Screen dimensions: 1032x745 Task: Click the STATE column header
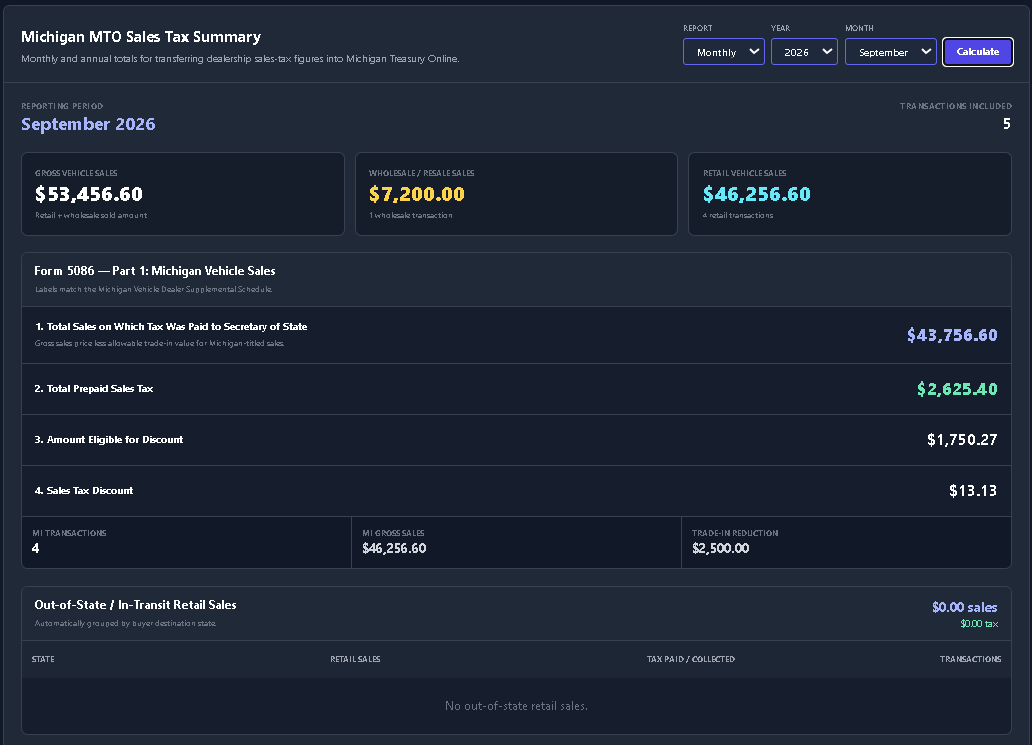pos(43,659)
